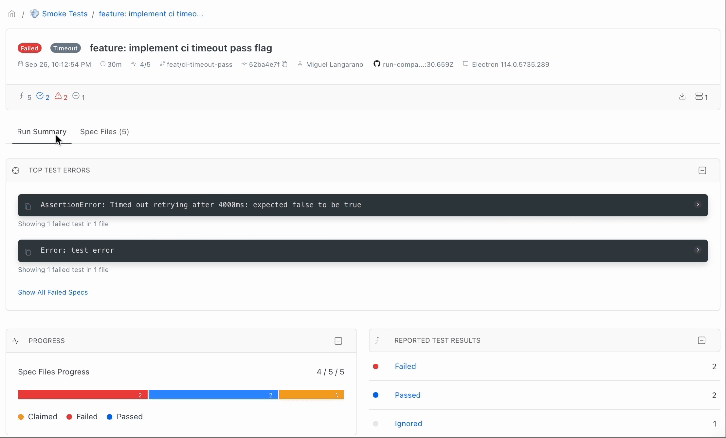Click the Failed results count of 2
This screenshot has height=438, width=726.
[x=714, y=366]
